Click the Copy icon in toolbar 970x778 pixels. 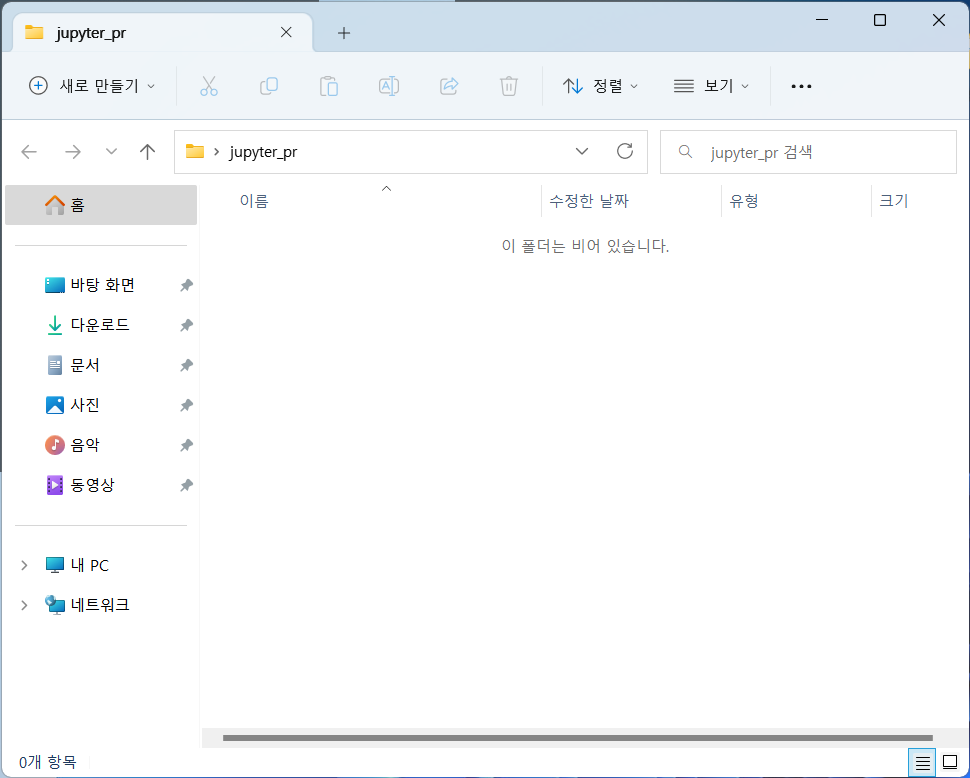pos(268,86)
